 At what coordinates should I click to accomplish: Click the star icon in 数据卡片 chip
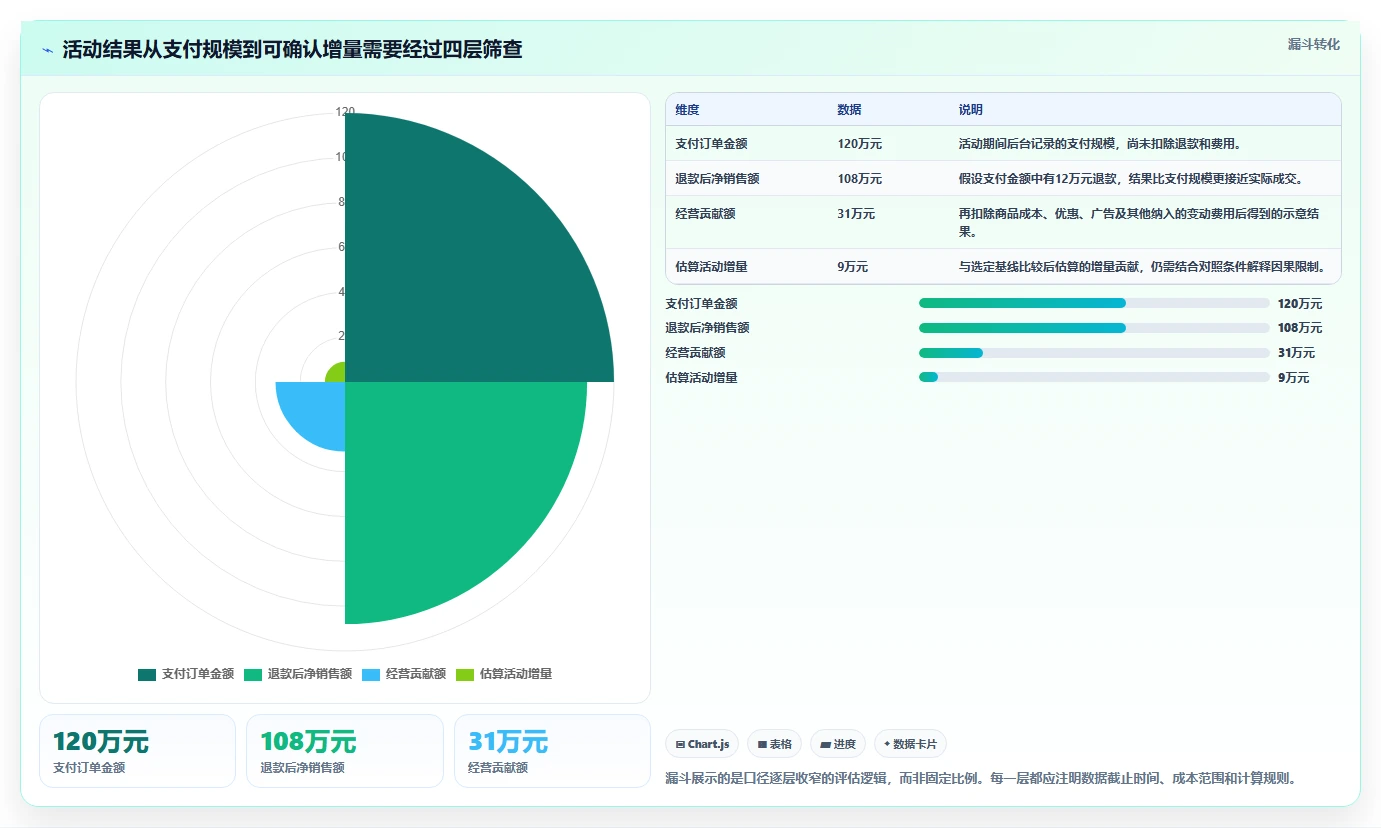[886, 744]
